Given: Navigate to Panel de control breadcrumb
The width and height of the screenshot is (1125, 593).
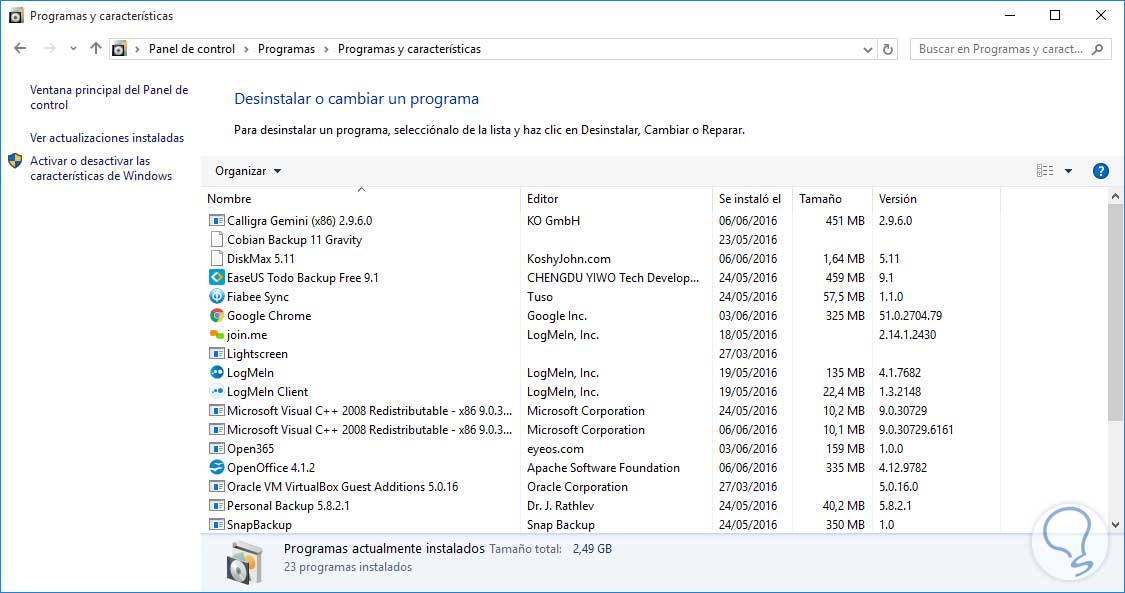Looking at the screenshot, I should click(192, 49).
